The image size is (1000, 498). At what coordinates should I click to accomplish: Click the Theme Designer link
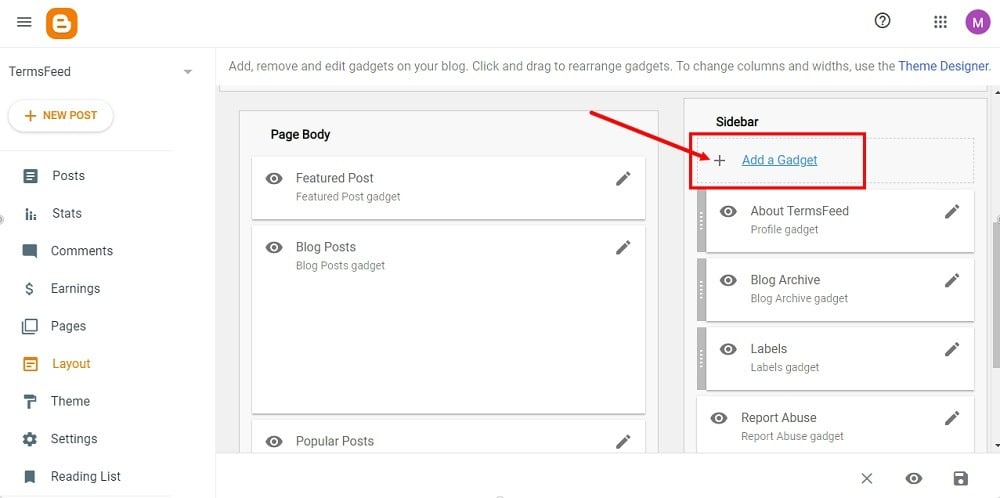(x=944, y=66)
